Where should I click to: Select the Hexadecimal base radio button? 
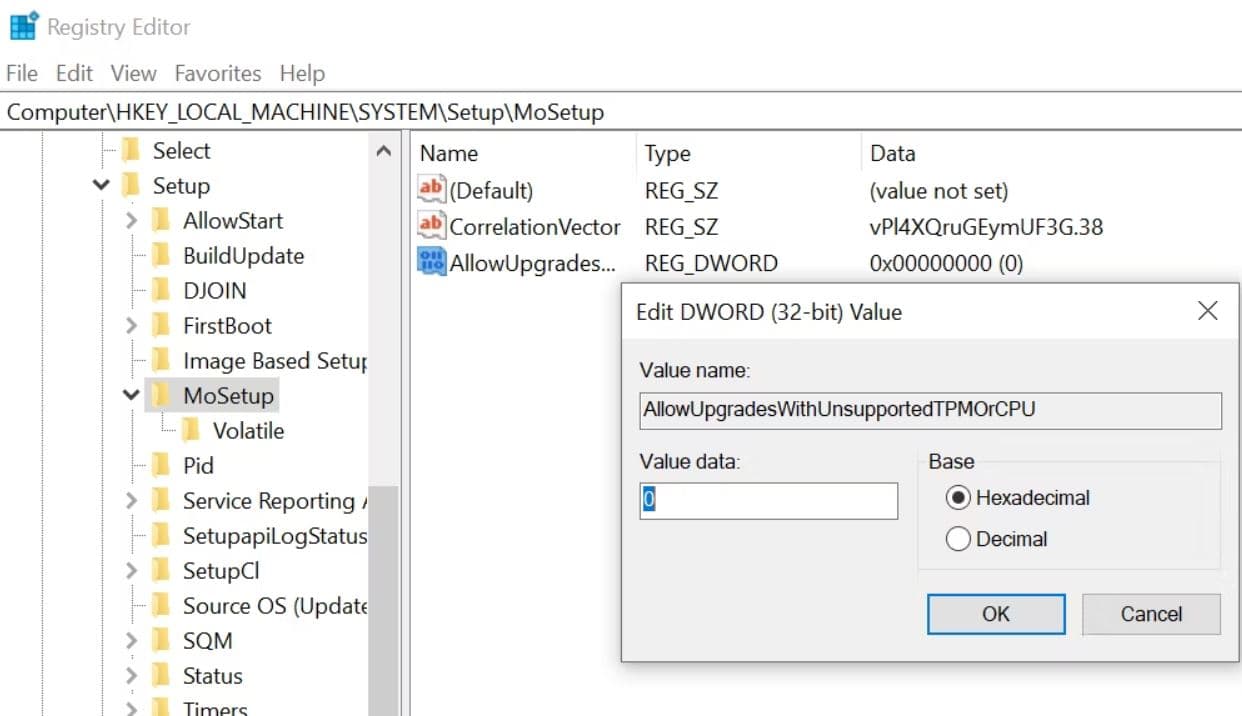point(958,497)
